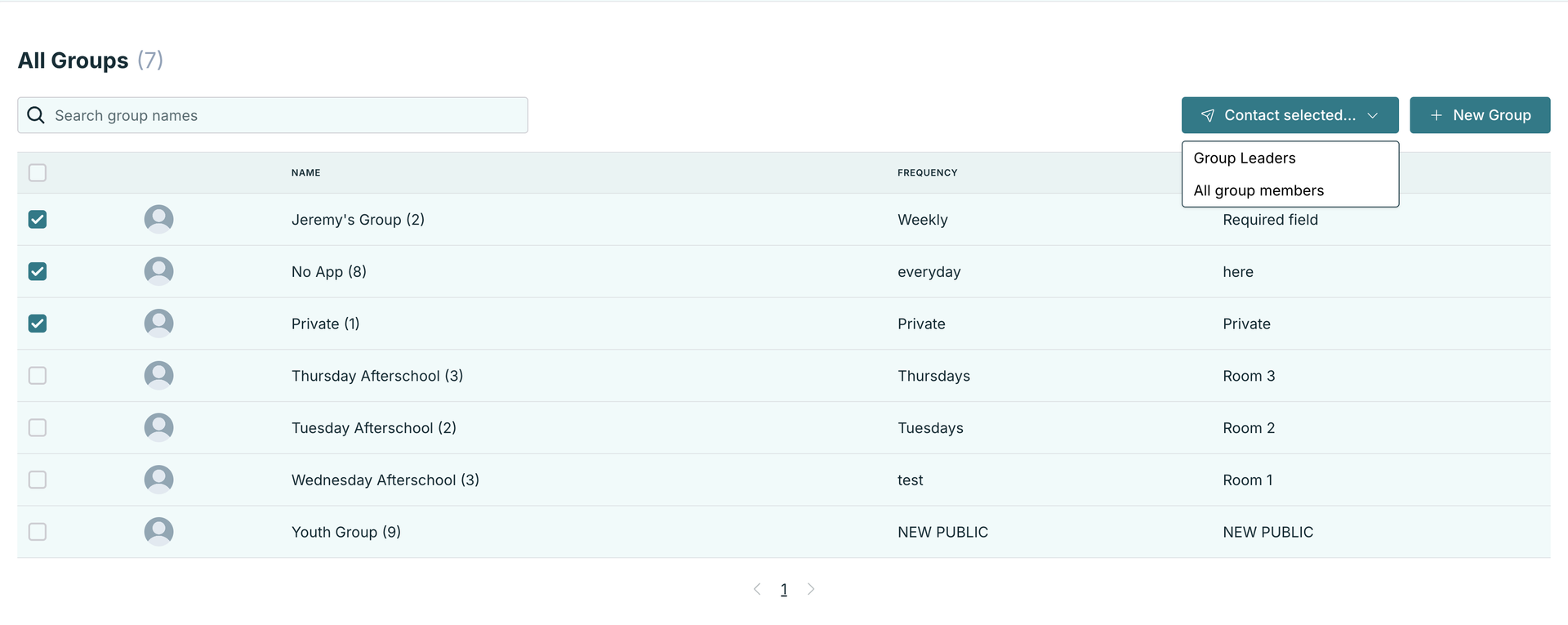Open the No App (8) group
Image resolution: width=1568 pixels, height=625 pixels.
point(329,272)
